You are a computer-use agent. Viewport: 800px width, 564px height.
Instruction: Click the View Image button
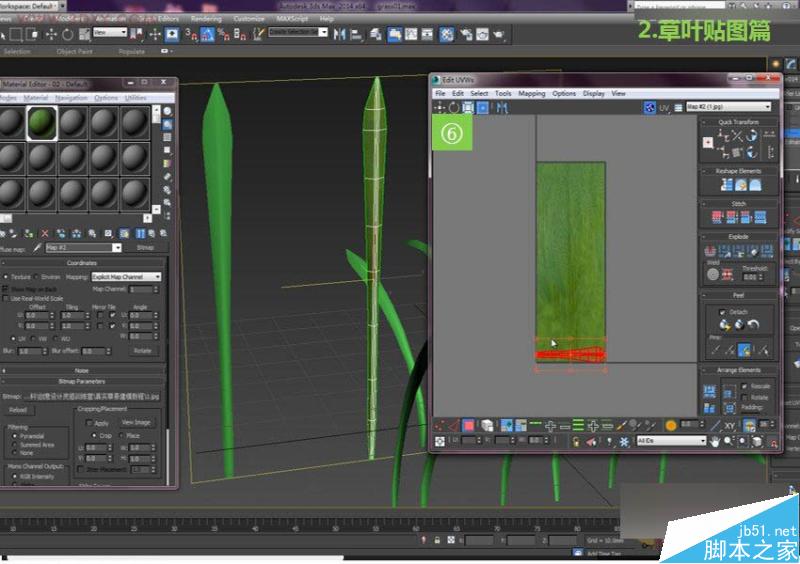[135, 423]
